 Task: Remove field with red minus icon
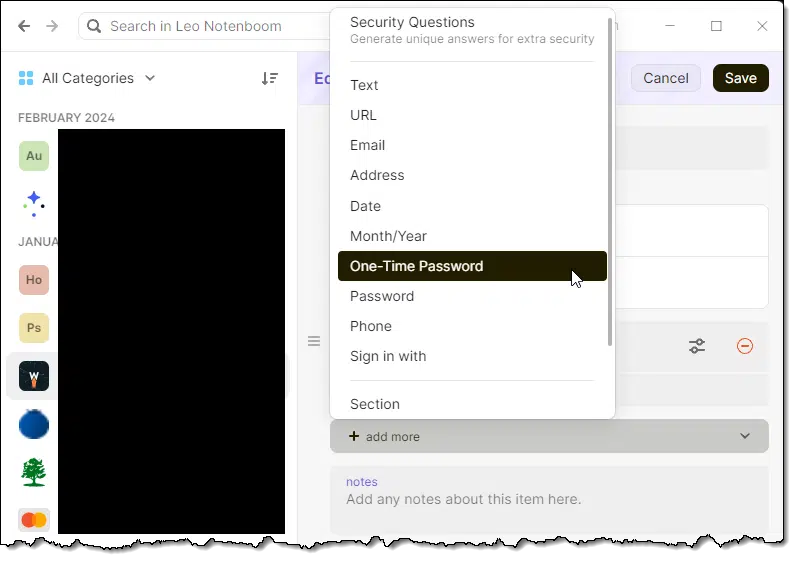[x=744, y=346]
